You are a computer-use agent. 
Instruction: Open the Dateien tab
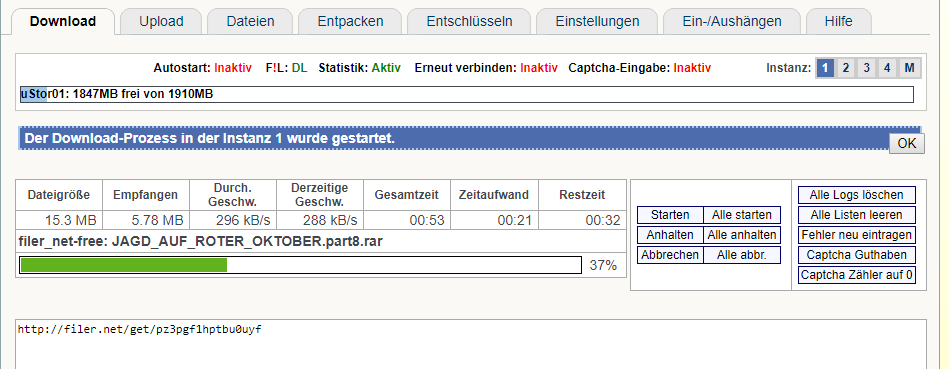[x=251, y=22]
